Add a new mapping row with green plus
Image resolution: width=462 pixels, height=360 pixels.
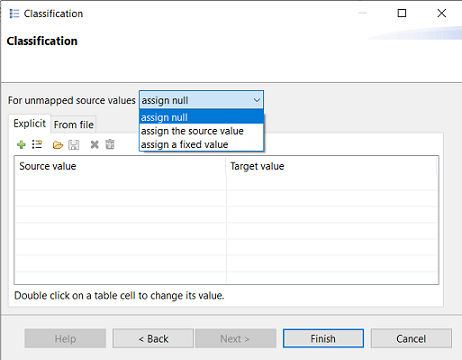pyautogui.click(x=21, y=145)
